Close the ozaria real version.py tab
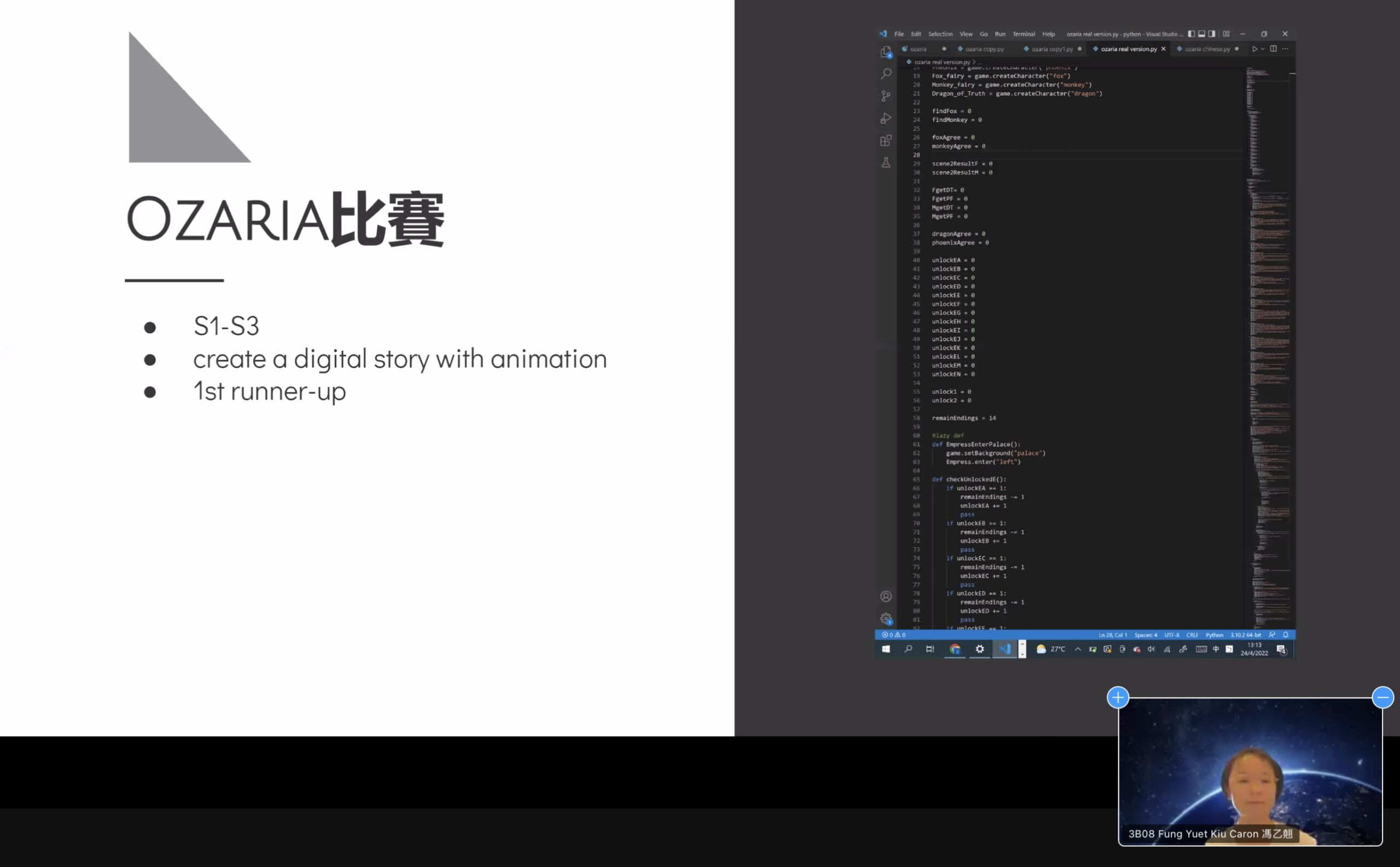Screen dimensions: 1400x867 point(1163,49)
